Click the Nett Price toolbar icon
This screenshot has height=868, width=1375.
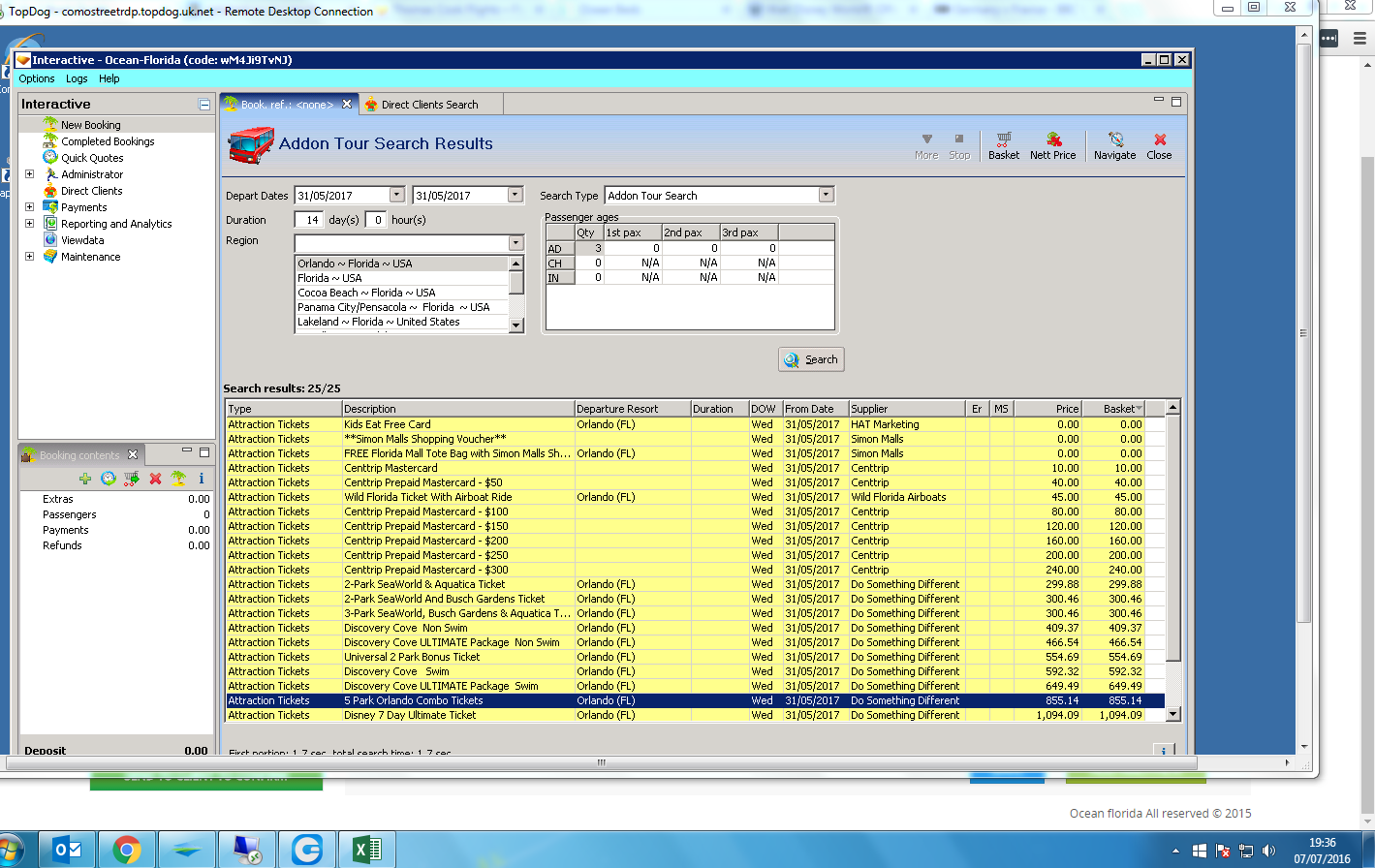[x=1052, y=145]
